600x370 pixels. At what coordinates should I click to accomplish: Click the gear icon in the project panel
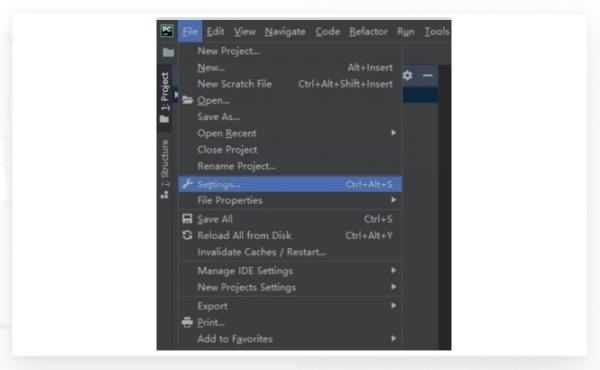point(408,75)
